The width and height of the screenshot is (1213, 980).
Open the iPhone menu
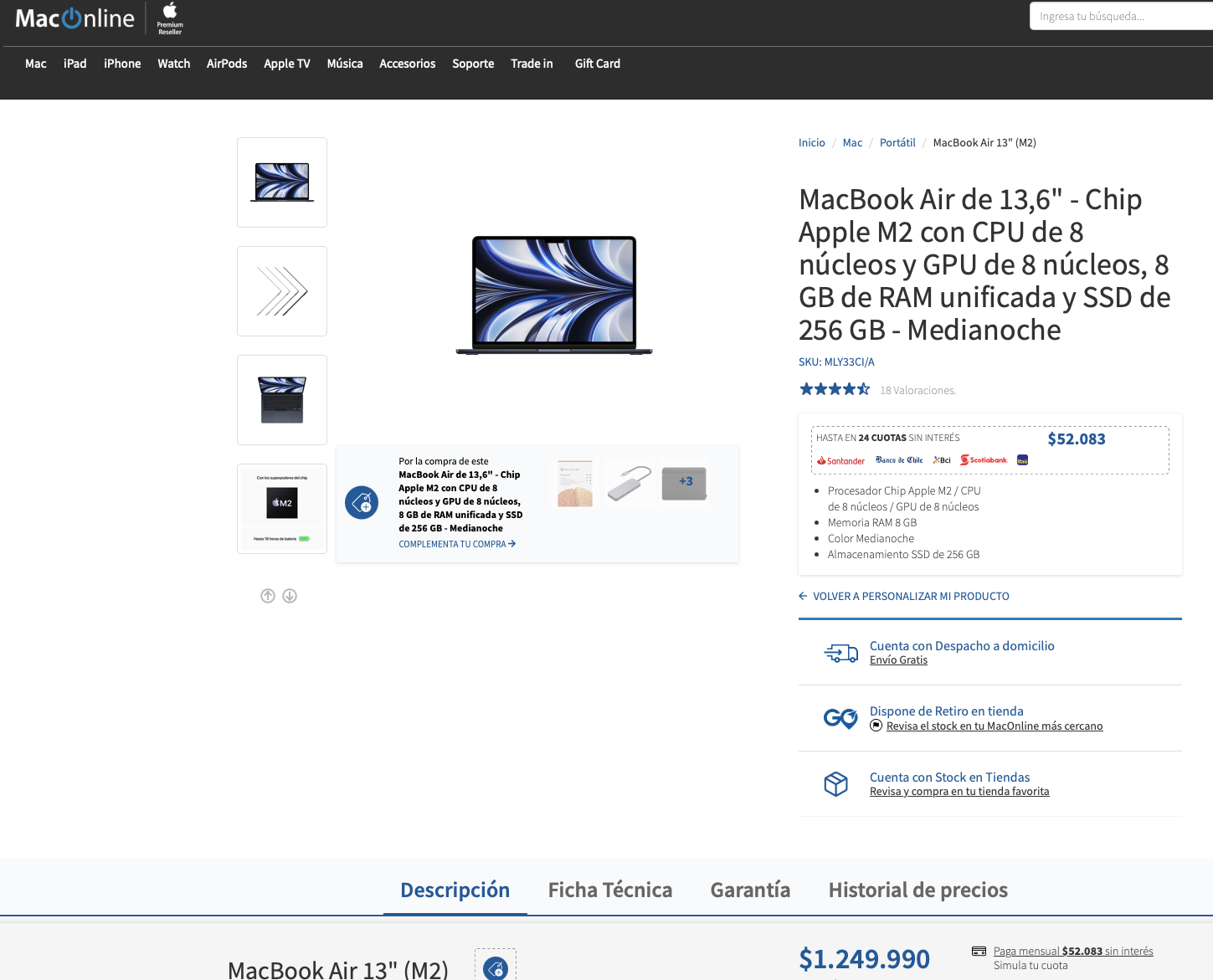point(122,64)
